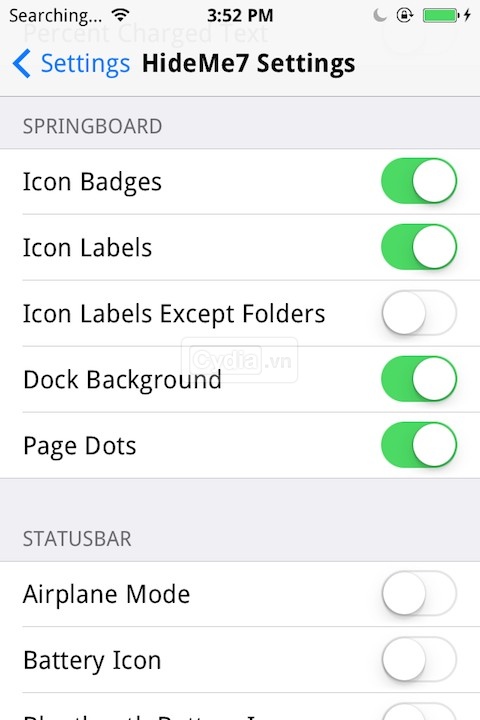Tap the Cydia.vn watermark
Image resolution: width=480 pixels, height=720 pixels.
click(x=239, y=360)
